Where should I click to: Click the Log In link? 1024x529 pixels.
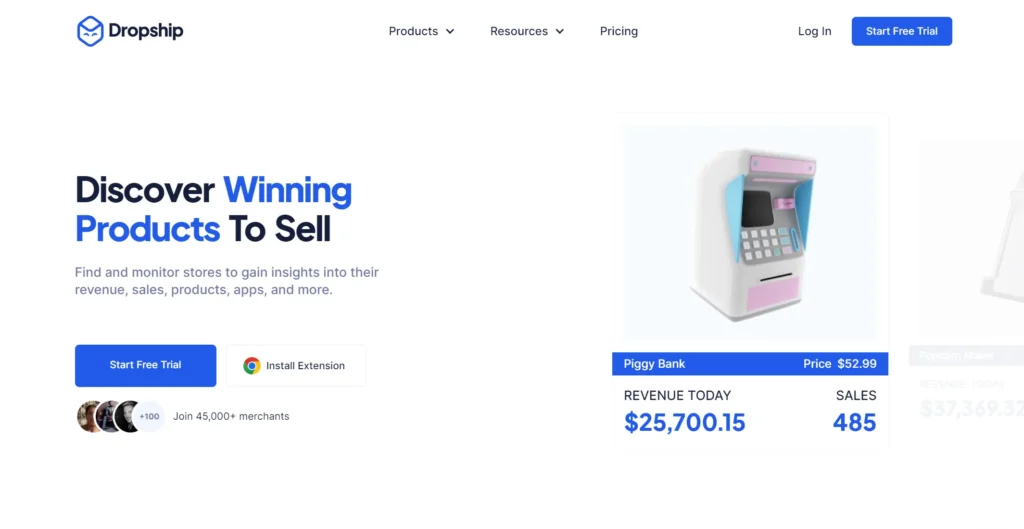pyautogui.click(x=814, y=31)
